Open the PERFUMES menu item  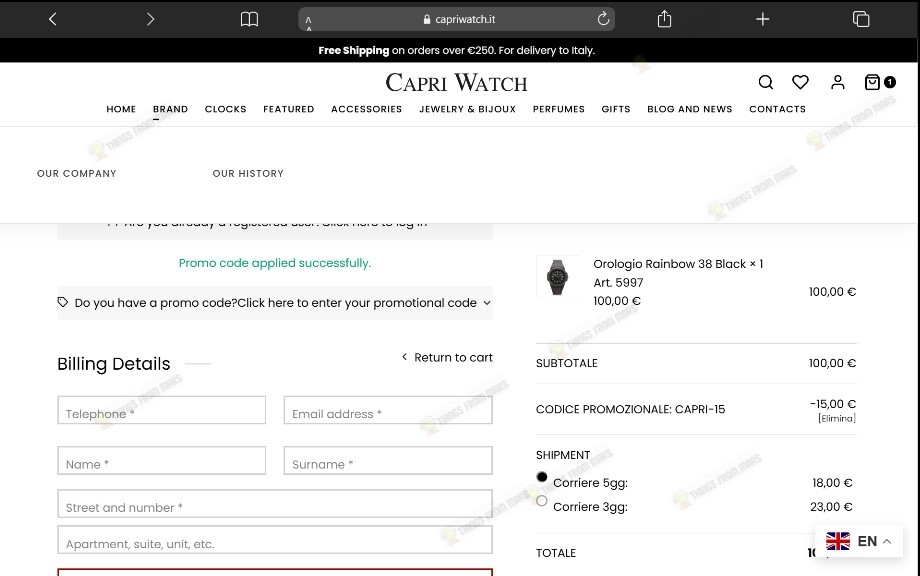pos(559,109)
